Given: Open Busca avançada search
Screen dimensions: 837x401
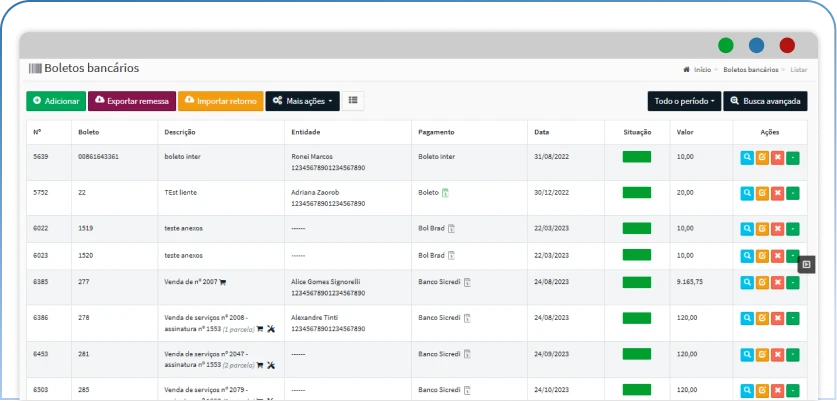Looking at the screenshot, I should coord(765,101).
